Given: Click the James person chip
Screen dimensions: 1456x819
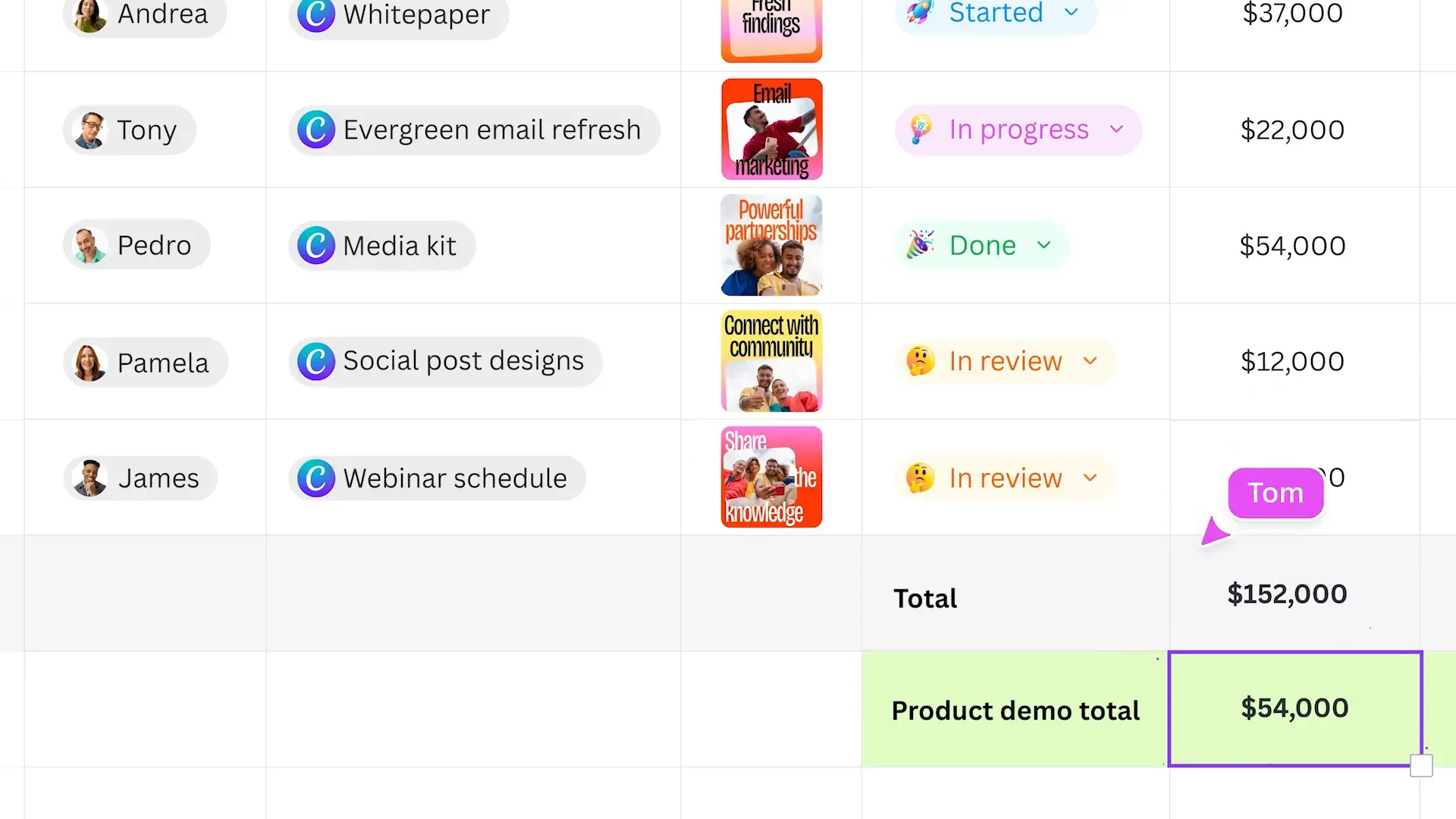Looking at the screenshot, I should pos(140,479).
